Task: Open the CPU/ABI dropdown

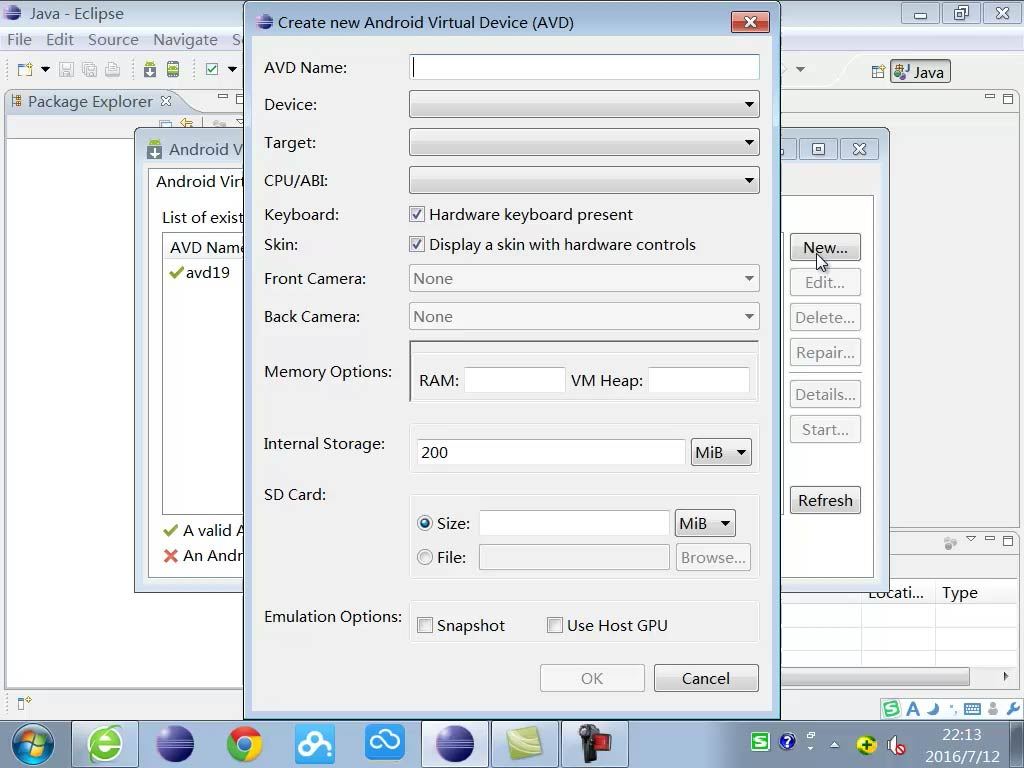Action: 584,180
